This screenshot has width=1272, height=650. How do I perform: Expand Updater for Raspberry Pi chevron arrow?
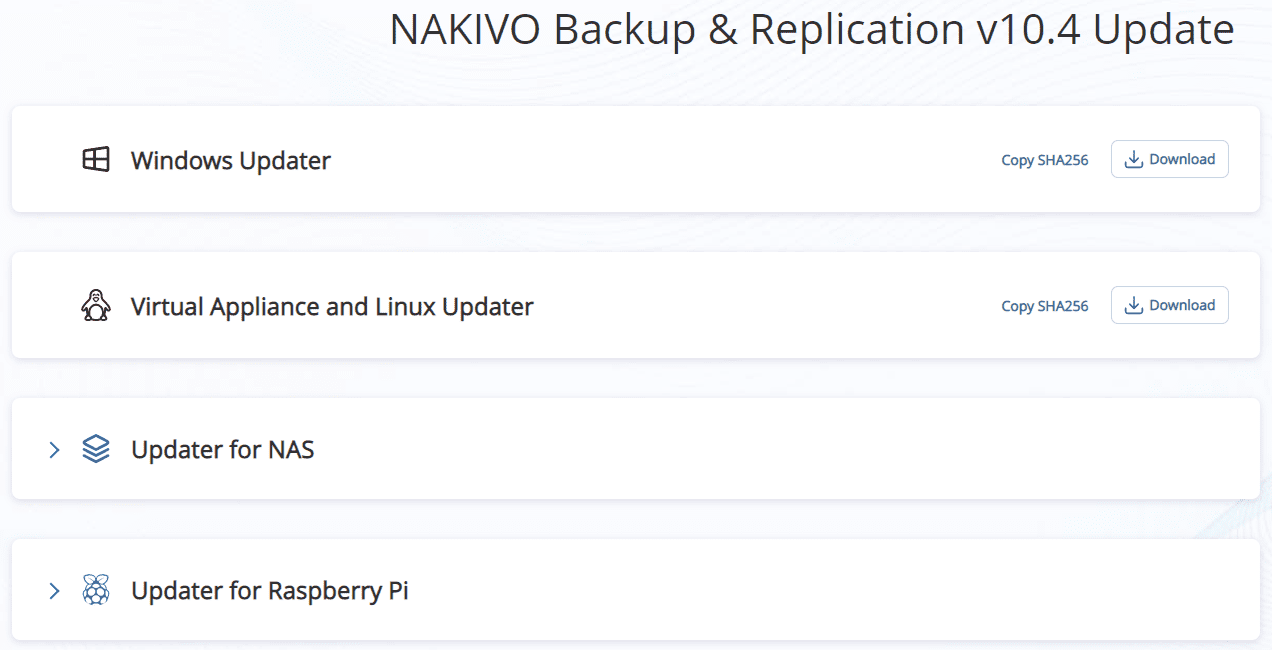pyautogui.click(x=55, y=591)
